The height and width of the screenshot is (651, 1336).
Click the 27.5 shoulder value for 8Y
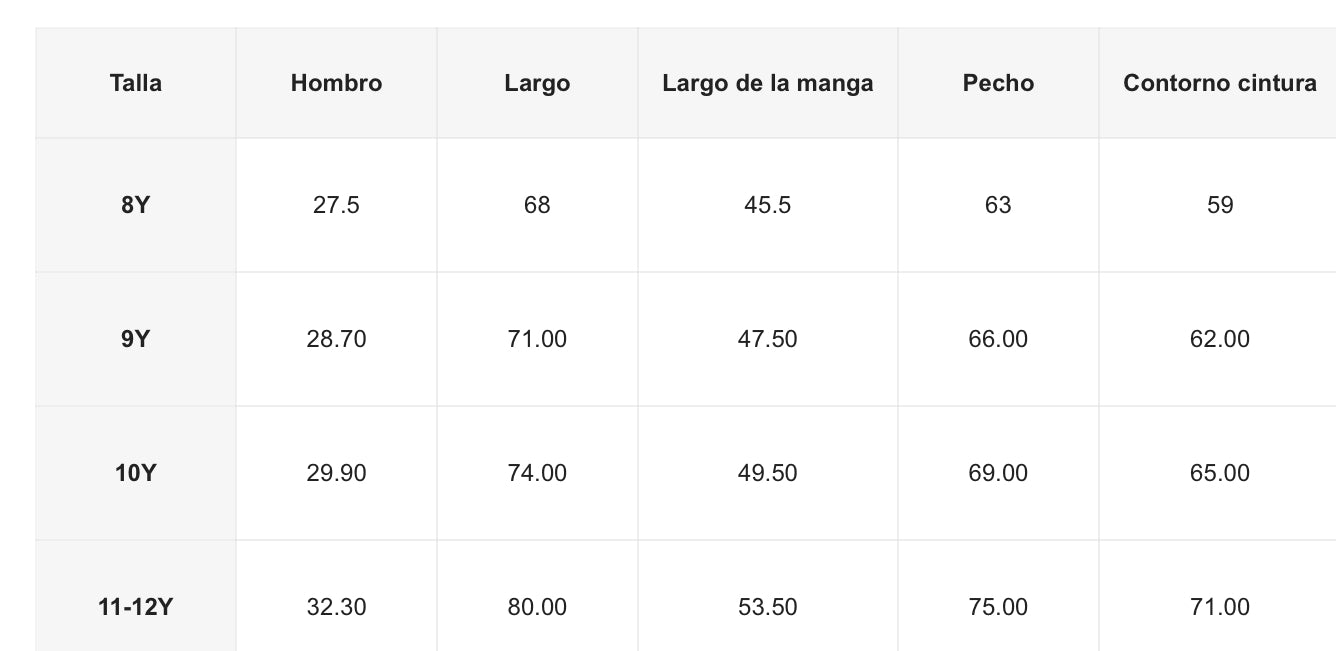point(336,205)
